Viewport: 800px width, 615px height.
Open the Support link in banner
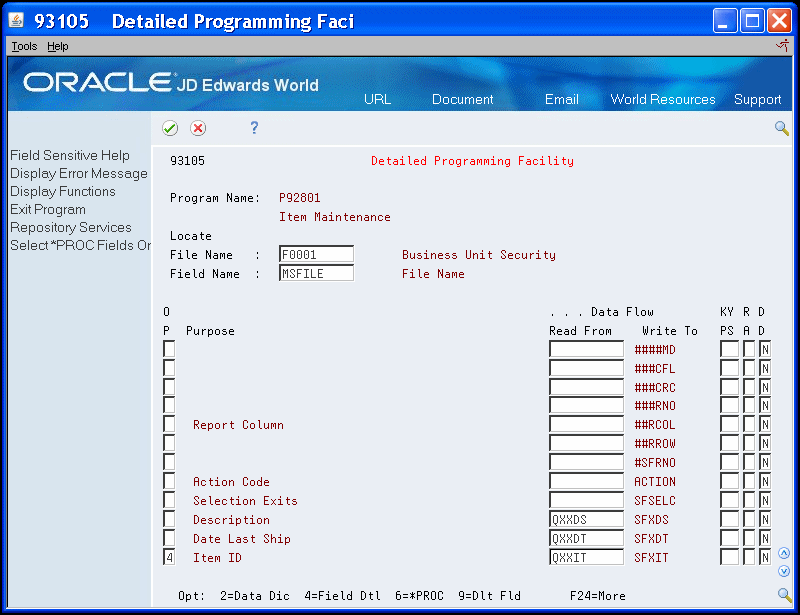[x=757, y=99]
